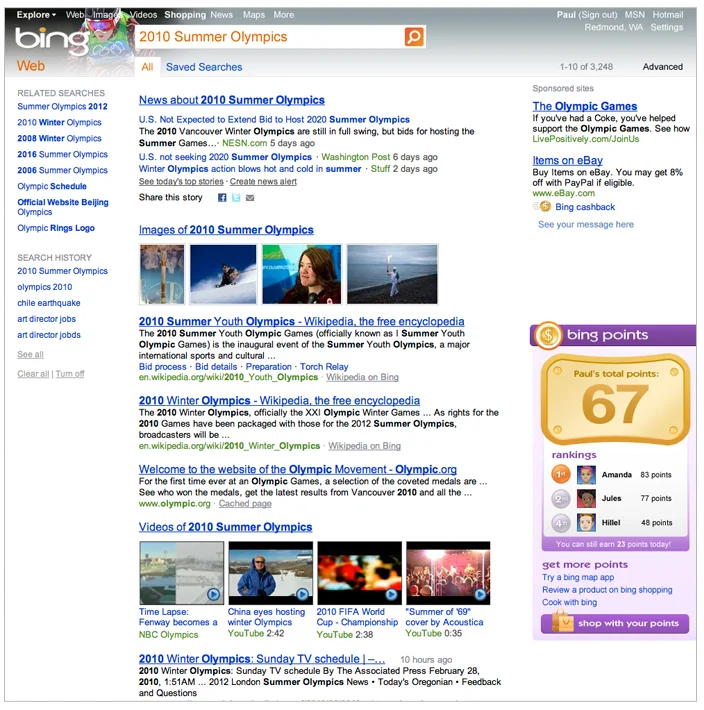The image size is (704, 710).
Task: Open Items on eBay sponsored link
Action: [567, 161]
